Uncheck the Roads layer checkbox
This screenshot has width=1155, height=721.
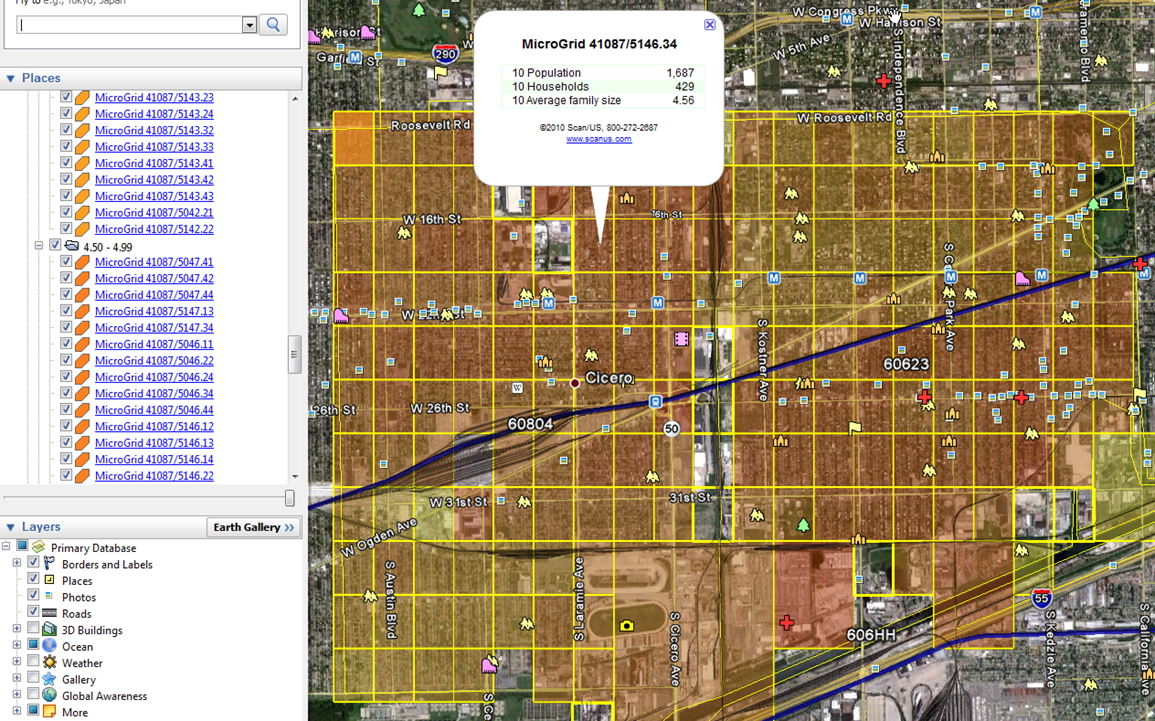coord(33,613)
